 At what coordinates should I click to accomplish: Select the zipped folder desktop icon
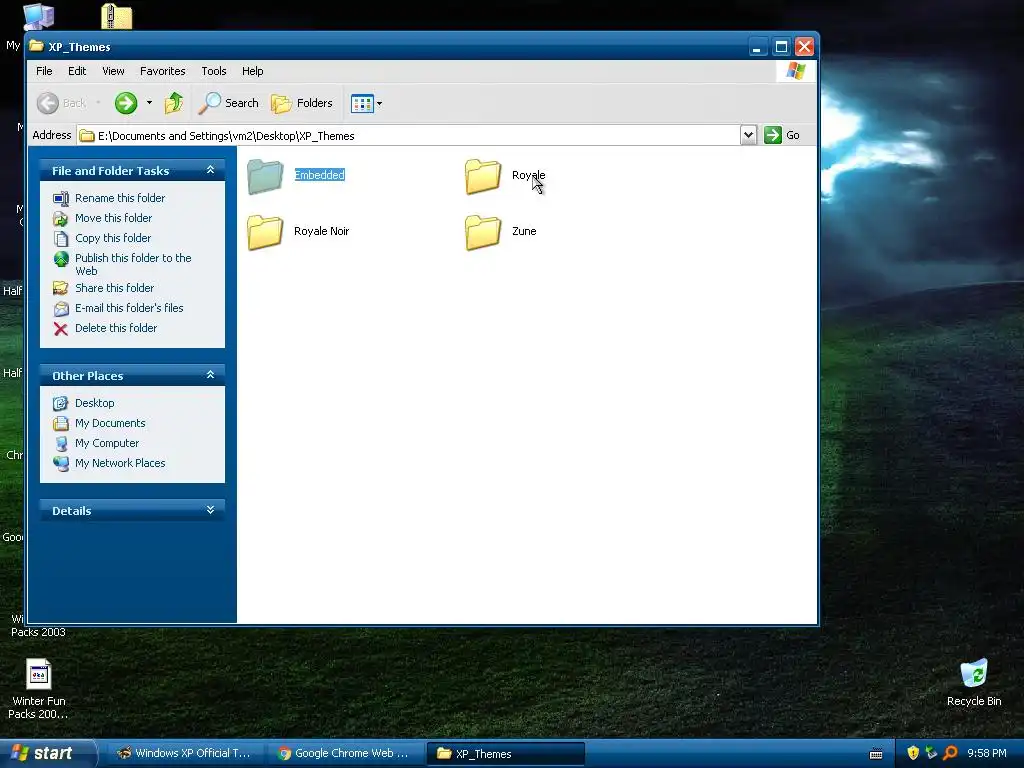[x=117, y=16]
